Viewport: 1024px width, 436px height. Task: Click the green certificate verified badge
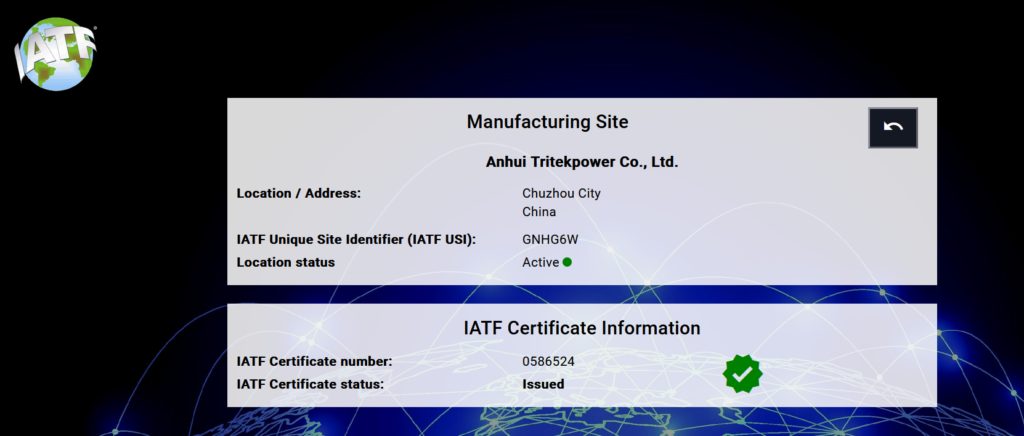(743, 374)
